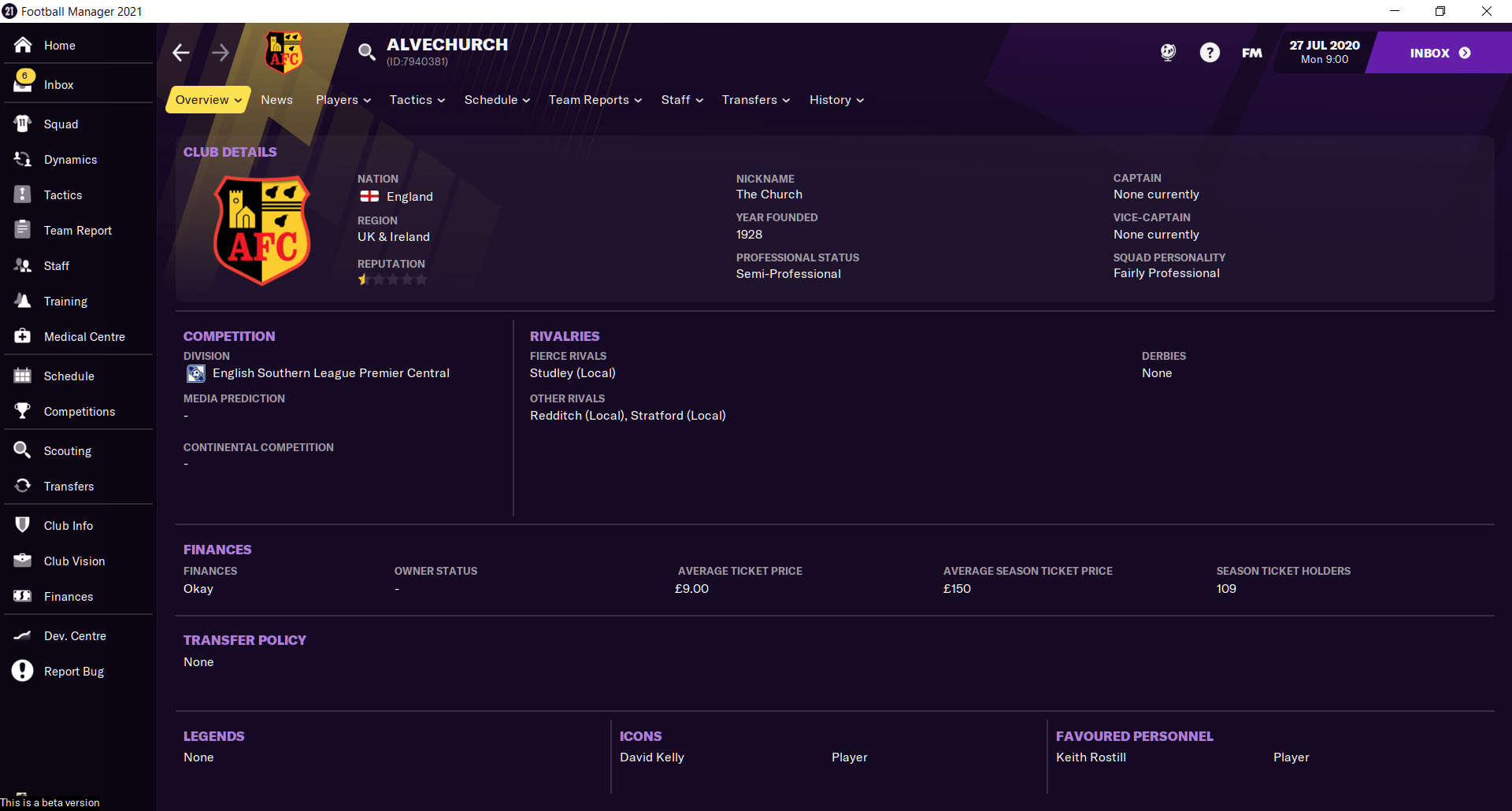Expand the Team Reports dropdown
This screenshot has height=811, width=1512.
(595, 100)
